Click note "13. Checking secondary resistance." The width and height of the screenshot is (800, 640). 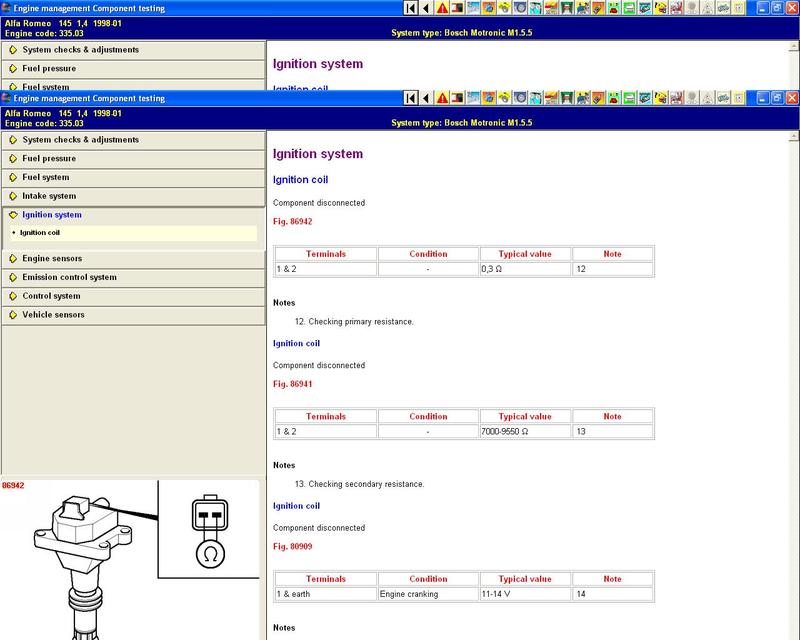[x=359, y=484]
